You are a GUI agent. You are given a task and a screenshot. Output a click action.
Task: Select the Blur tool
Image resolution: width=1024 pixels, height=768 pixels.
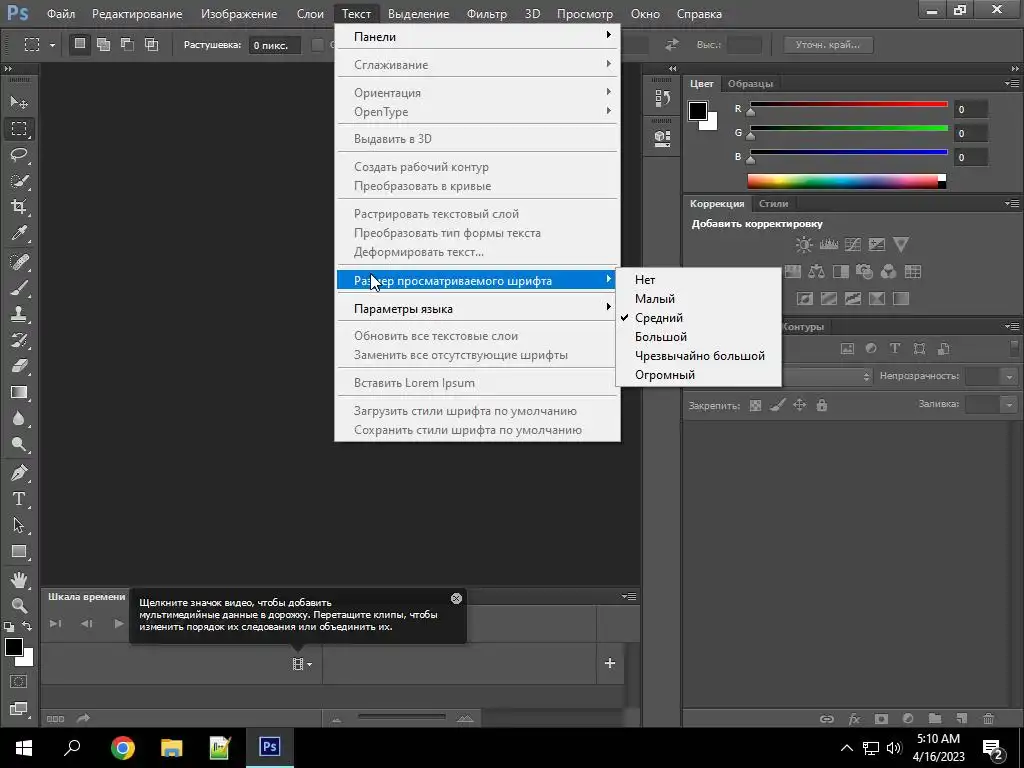(19, 419)
